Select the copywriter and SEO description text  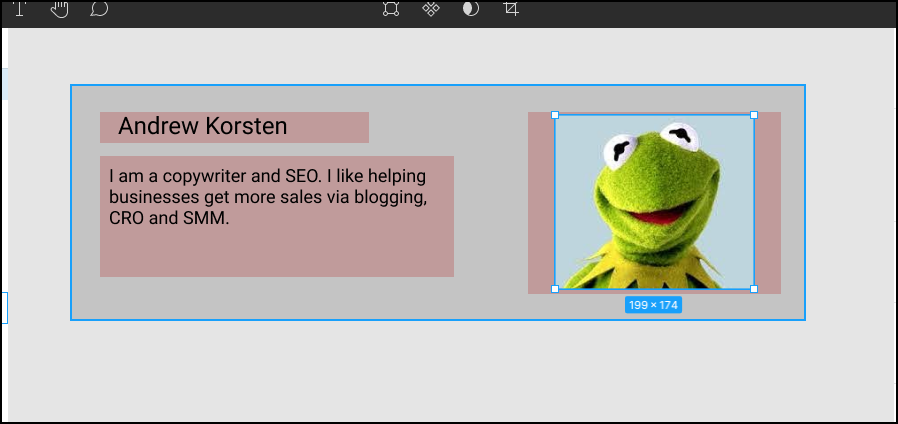pyautogui.click(x=268, y=197)
